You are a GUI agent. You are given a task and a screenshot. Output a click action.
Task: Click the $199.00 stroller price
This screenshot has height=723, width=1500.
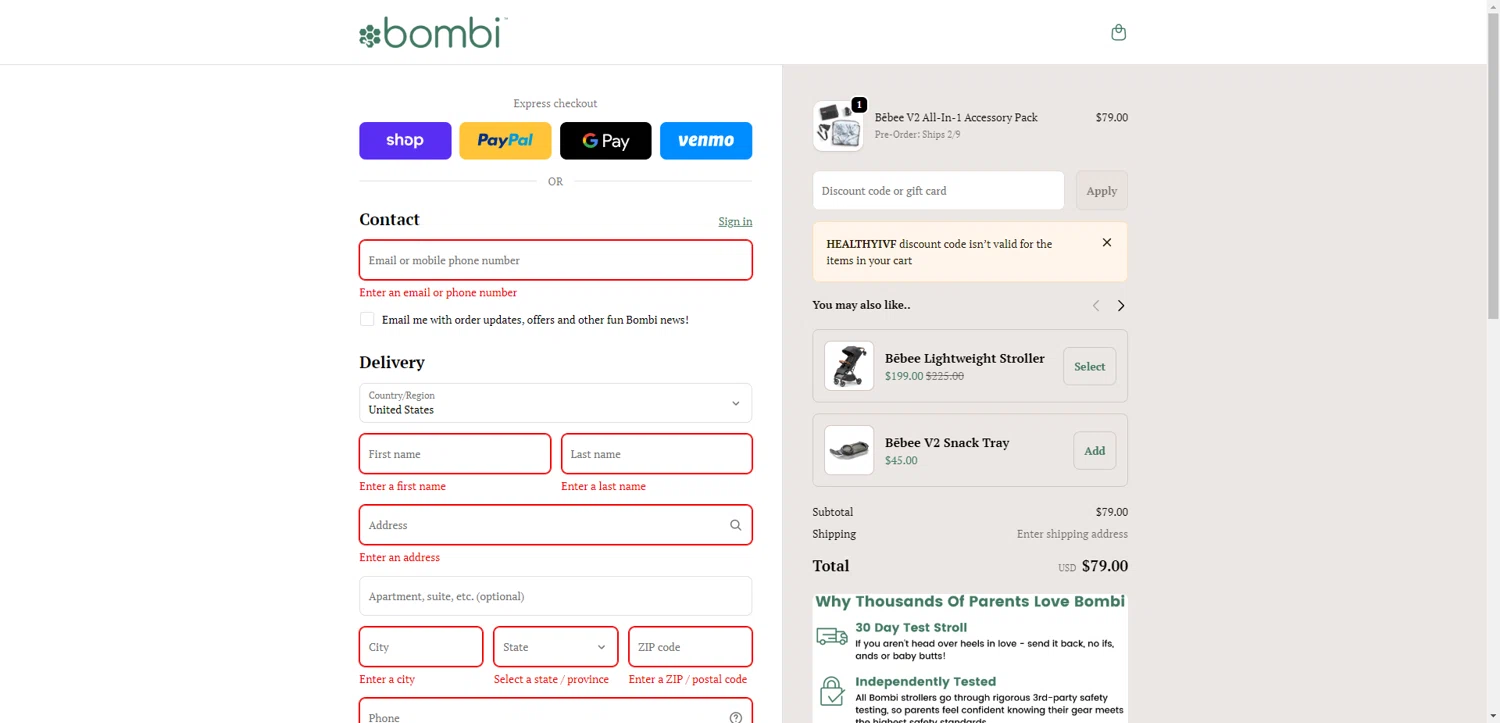[x=904, y=376]
